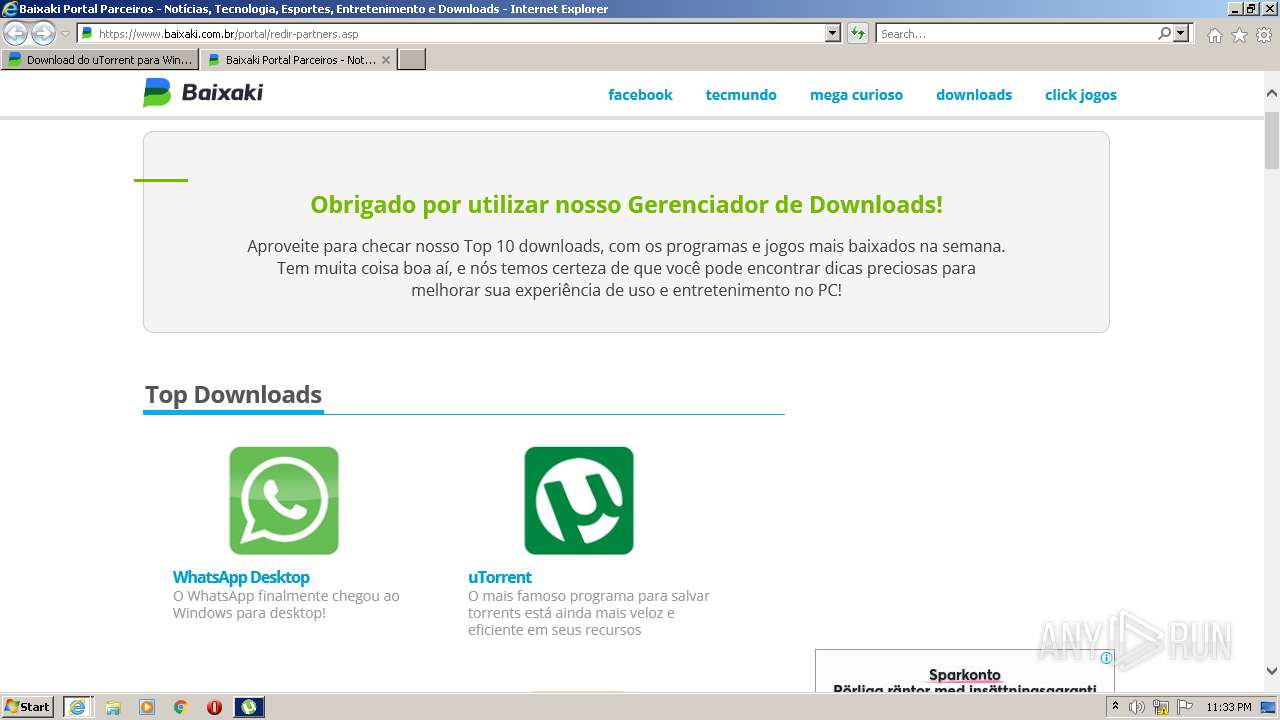Click the Action Center flag tray icon
Viewport: 1280px width, 720px height.
pos(1183,707)
